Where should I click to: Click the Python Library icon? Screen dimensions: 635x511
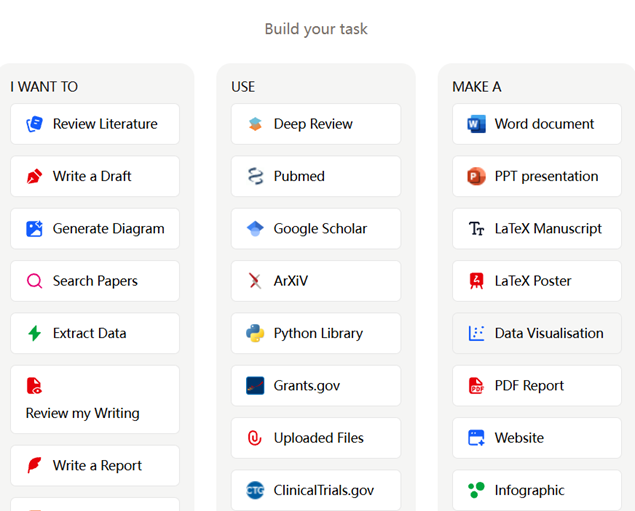click(x=255, y=334)
